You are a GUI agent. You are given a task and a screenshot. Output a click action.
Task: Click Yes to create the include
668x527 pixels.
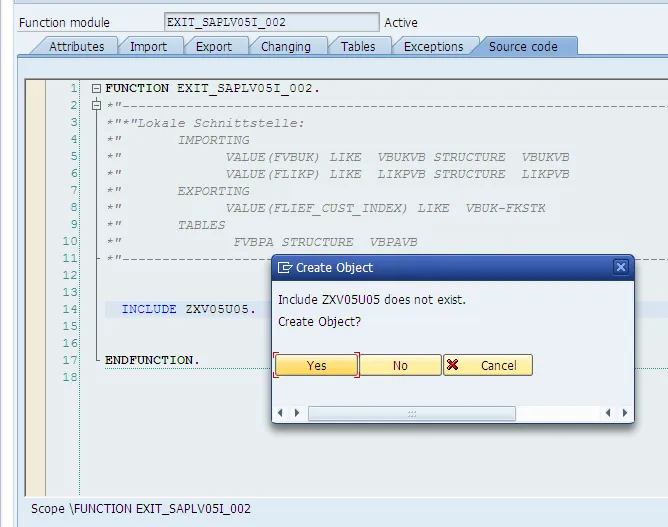pyautogui.click(x=316, y=365)
